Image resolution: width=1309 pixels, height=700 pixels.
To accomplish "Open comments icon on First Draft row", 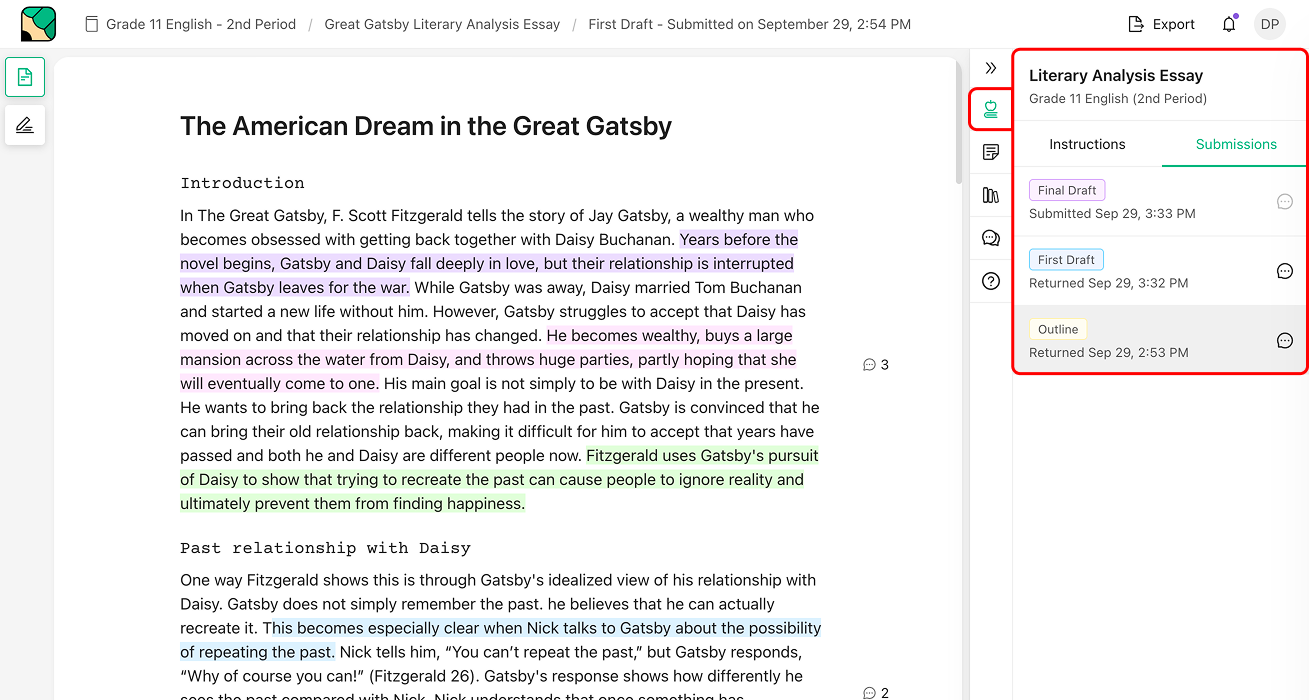I will (x=1285, y=271).
